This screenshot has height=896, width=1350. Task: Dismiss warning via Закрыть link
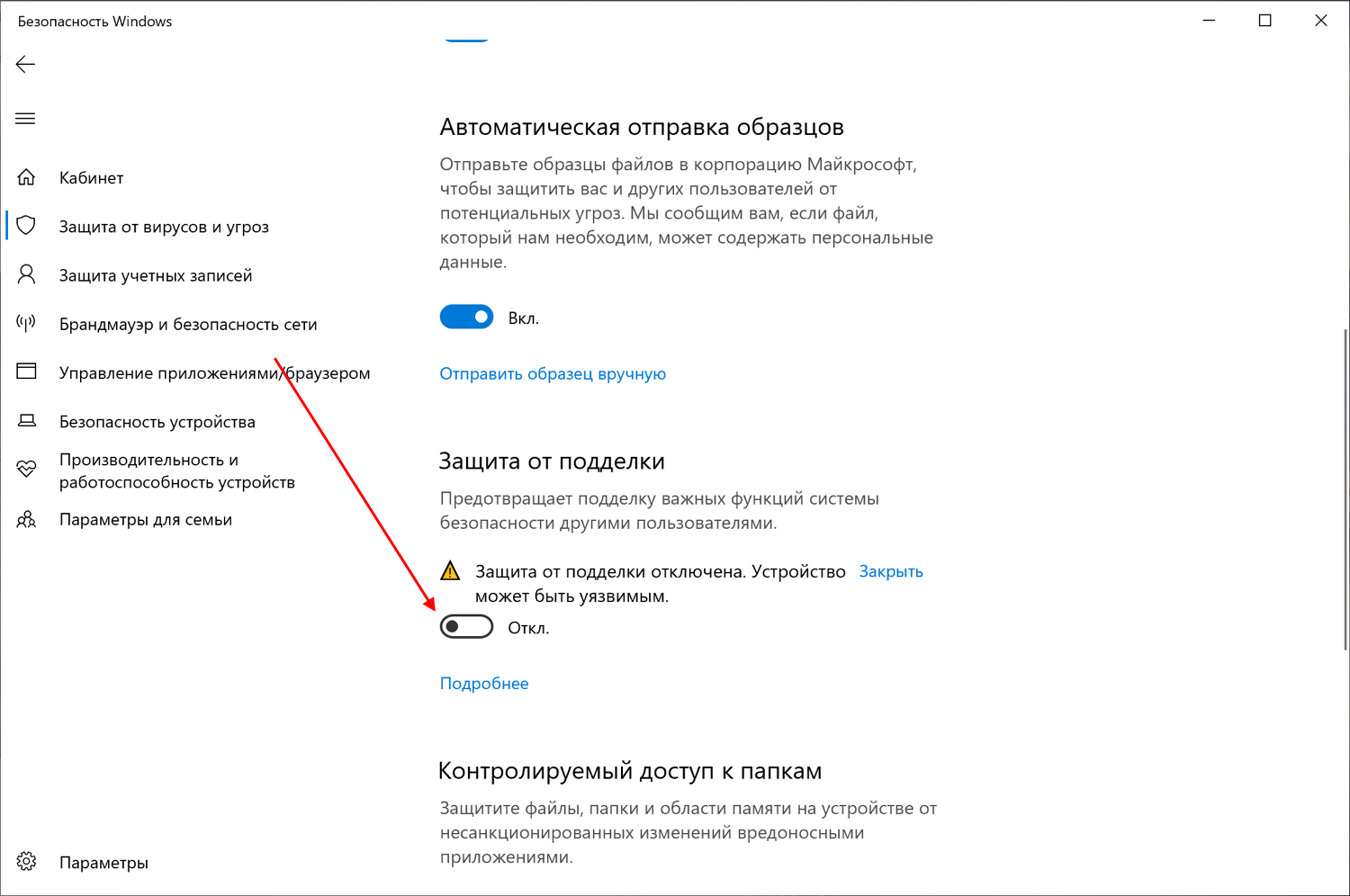pyautogui.click(x=891, y=571)
